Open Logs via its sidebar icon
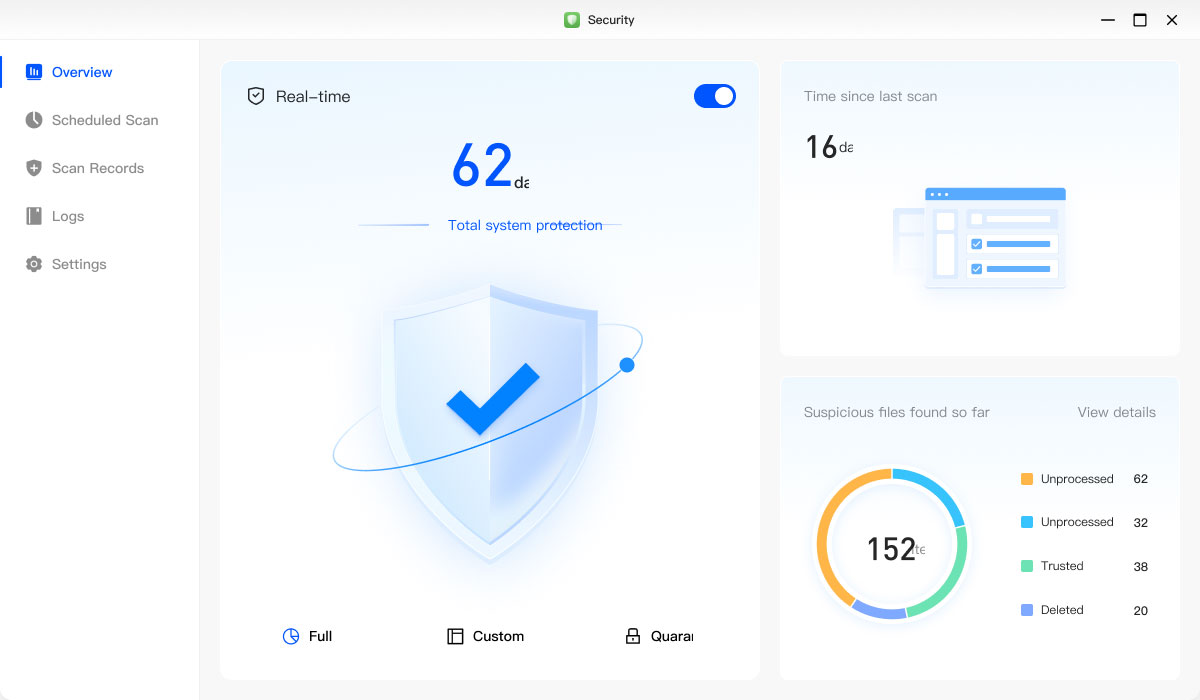Viewport: 1200px width, 700px height. 33,216
